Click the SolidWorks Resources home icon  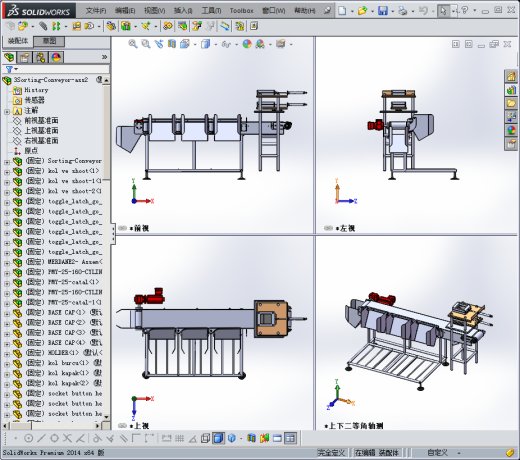tap(511, 77)
